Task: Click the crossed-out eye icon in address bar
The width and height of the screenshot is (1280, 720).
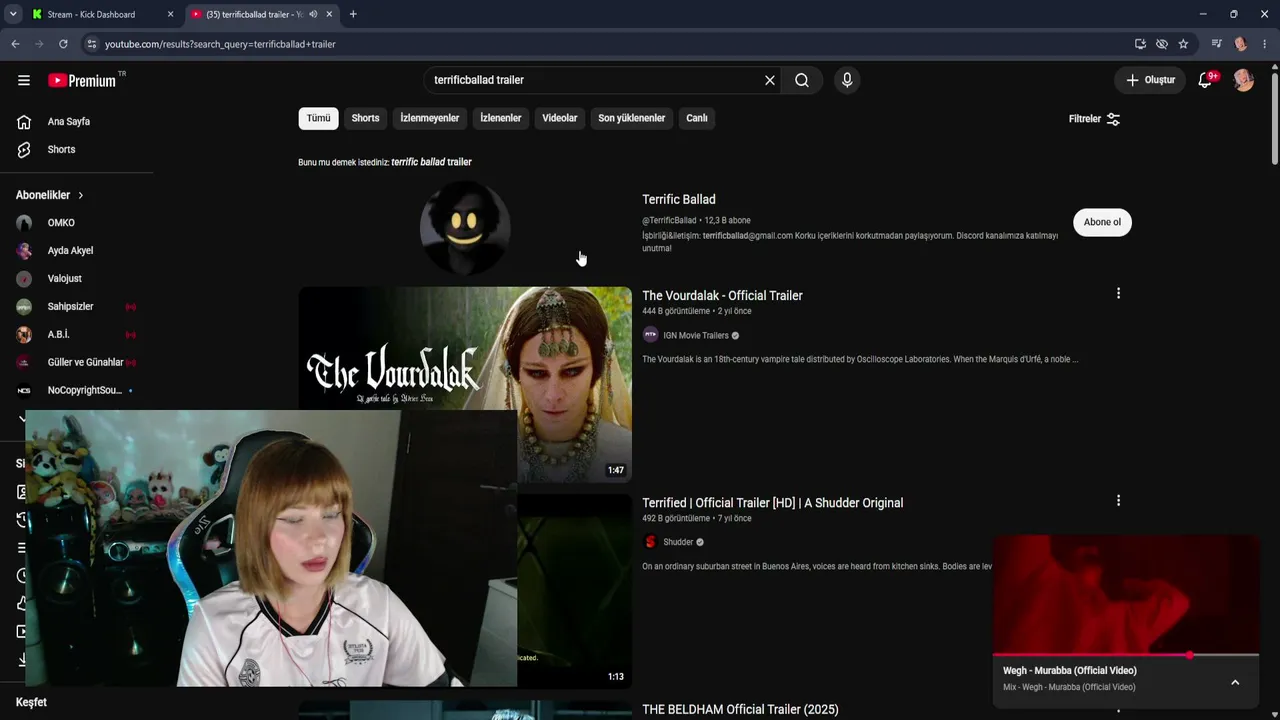Action: coord(1162,44)
